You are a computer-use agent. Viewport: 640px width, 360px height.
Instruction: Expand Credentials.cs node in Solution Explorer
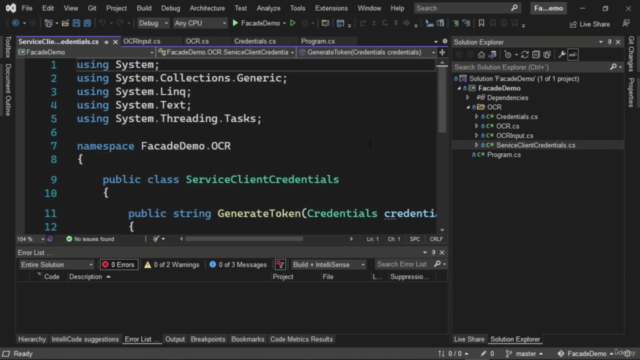pyautogui.click(x=476, y=117)
